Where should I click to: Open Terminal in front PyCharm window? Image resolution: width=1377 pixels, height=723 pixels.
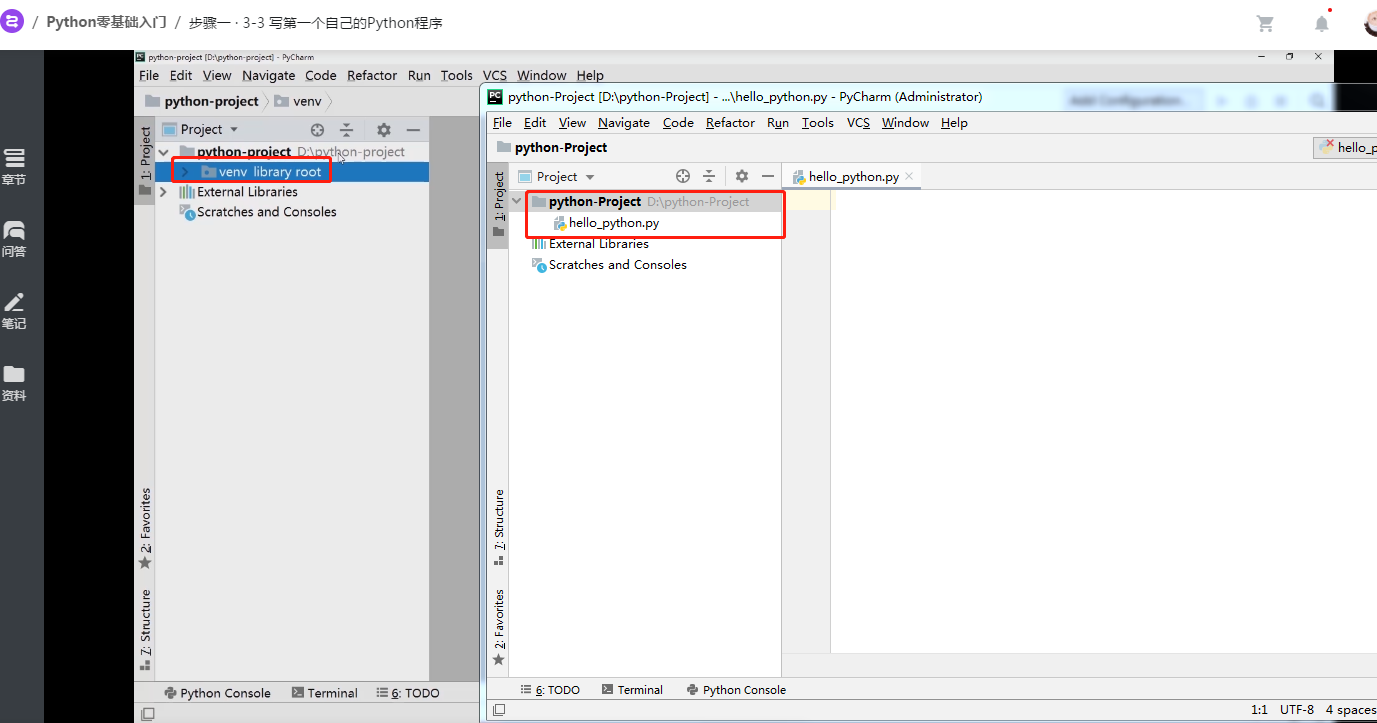pyautogui.click(x=632, y=690)
